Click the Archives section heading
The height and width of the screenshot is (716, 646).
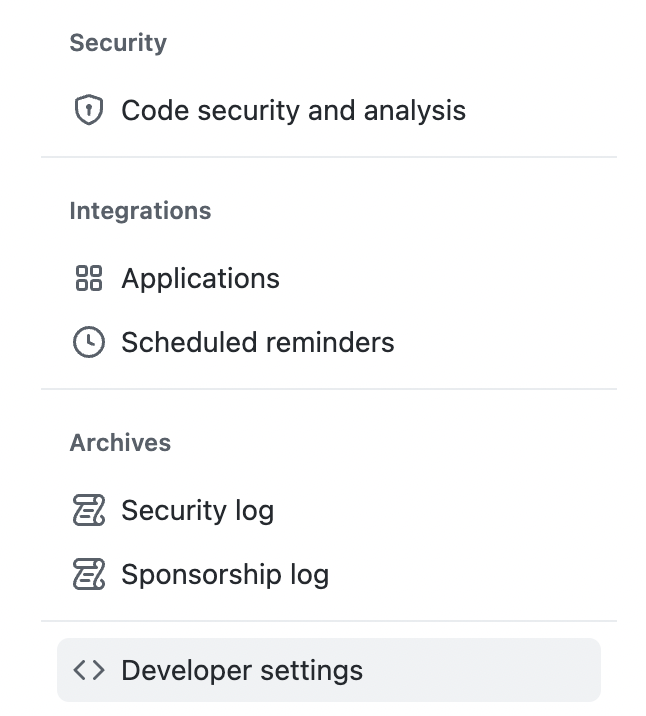(x=120, y=443)
